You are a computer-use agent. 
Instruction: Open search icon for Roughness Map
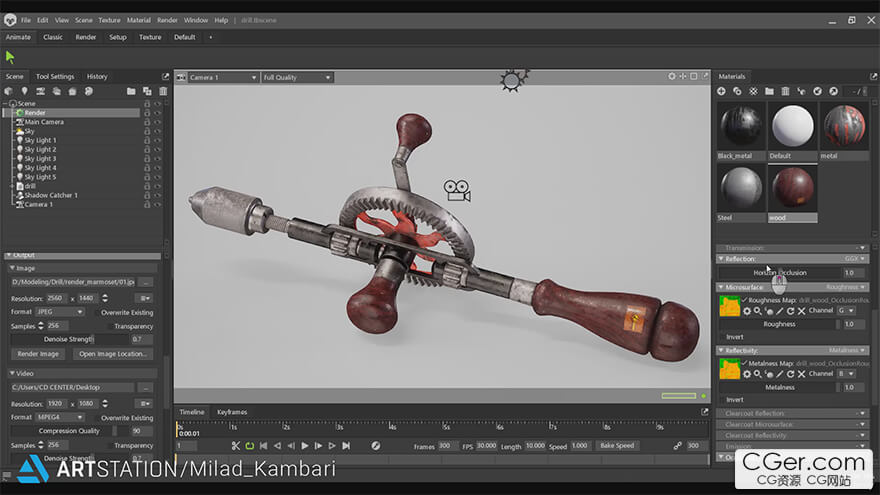(758, 311)
